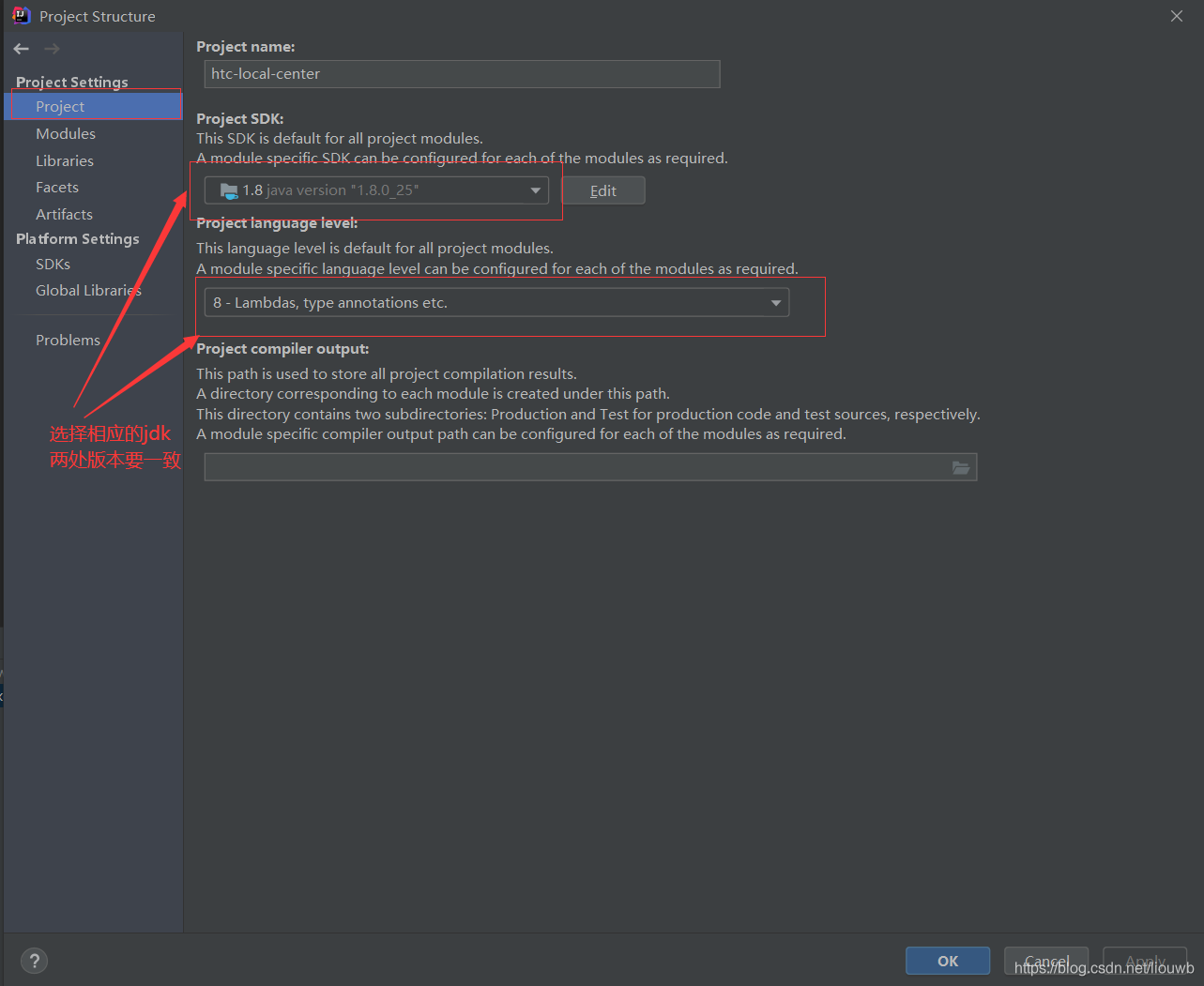Click text 'This path is used to store all project compilation results.'
The image size is (1204, 986).
(x=387, y=374)
